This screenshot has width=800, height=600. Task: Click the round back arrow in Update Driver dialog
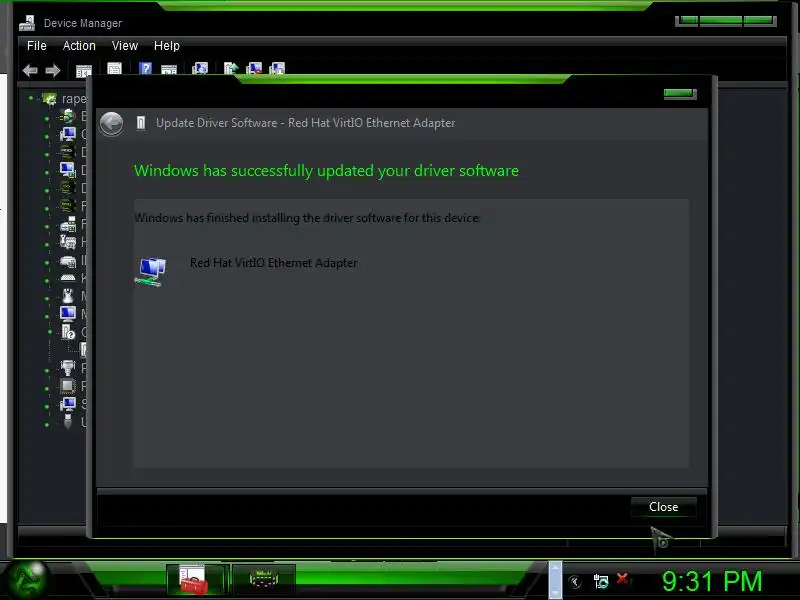111,123
